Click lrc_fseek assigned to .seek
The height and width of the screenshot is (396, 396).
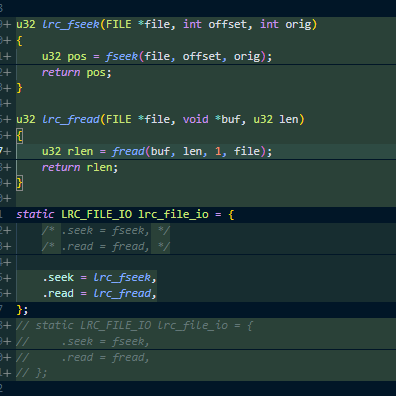tap(122, 277)
